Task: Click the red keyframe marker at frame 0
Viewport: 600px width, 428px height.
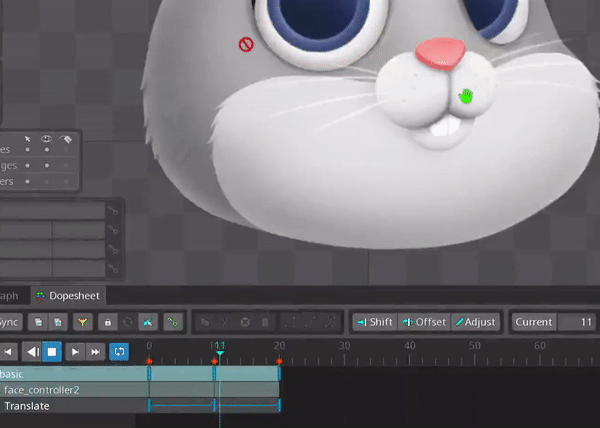Action: coord(149,361)
